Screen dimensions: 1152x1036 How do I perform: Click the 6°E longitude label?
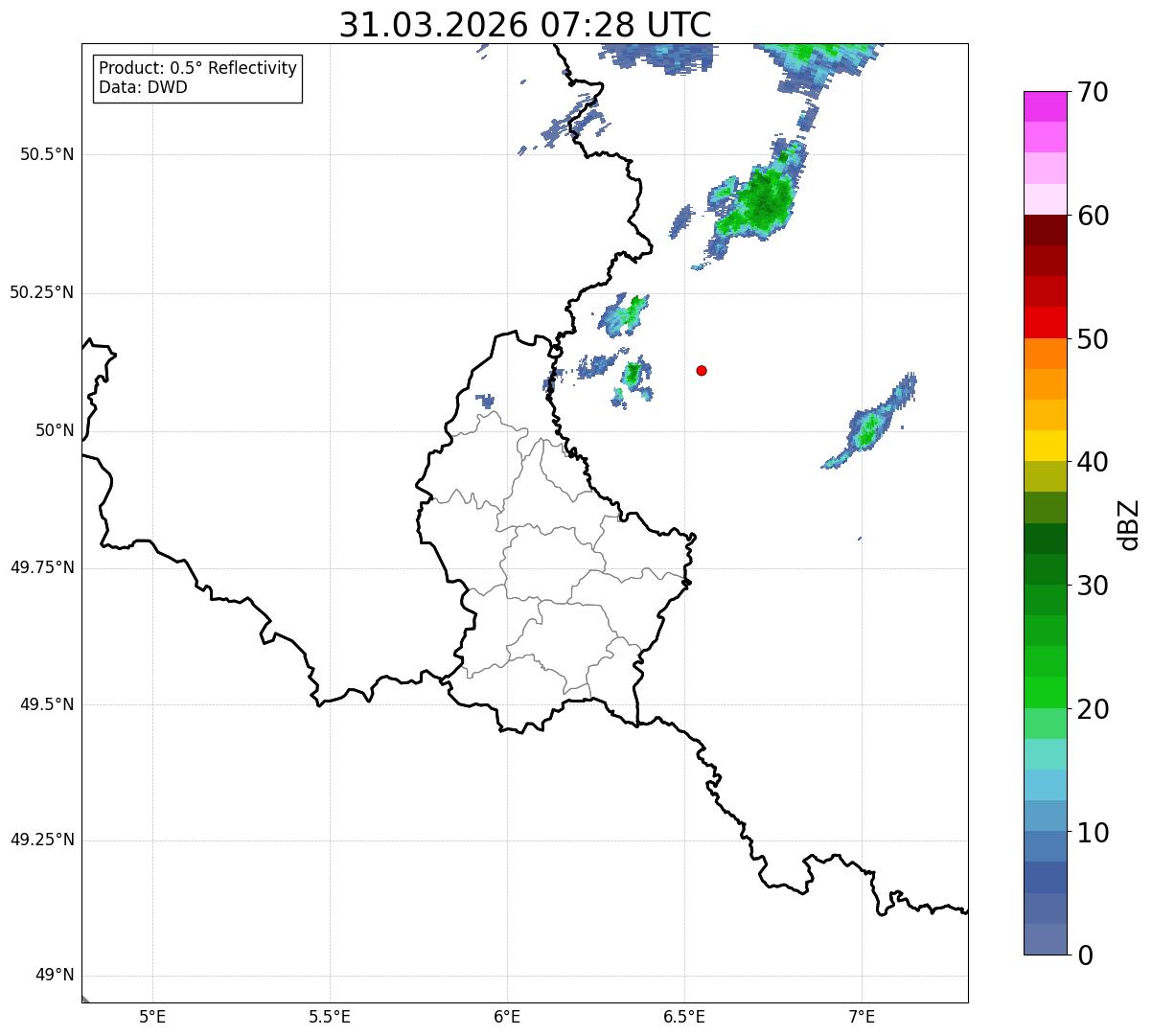coord(507,1017)
